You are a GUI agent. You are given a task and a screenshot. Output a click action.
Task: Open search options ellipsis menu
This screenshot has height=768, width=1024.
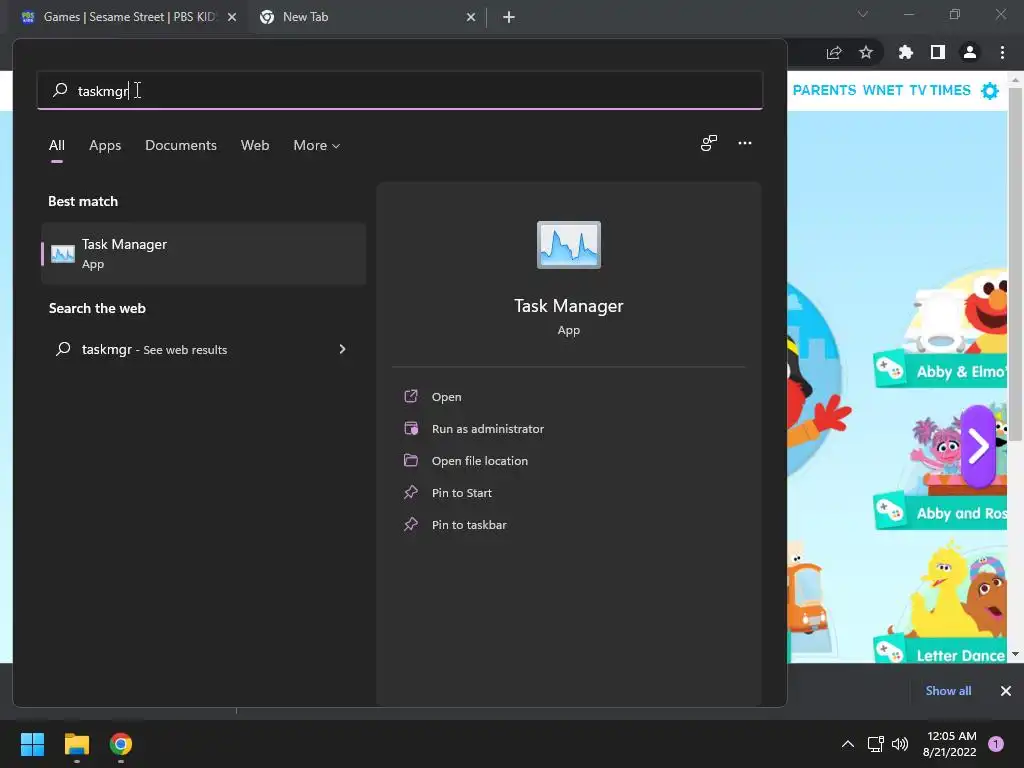coord(744,143)
